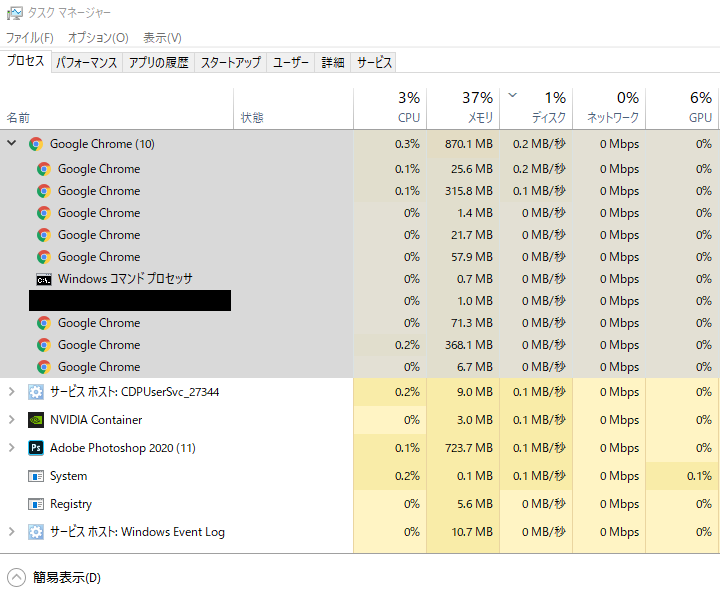Expand サービス ホスト: Windows Event Log
The height and width of the screenshot is (599, 720).
tap(11, 532)
